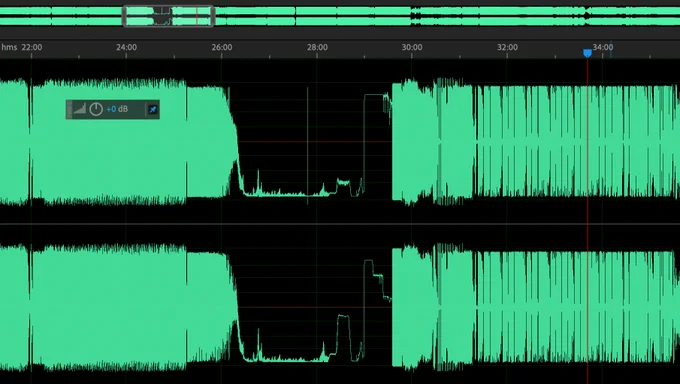Click the hms time format label
The height and width of the screenshot is (384, 680).
9,47
